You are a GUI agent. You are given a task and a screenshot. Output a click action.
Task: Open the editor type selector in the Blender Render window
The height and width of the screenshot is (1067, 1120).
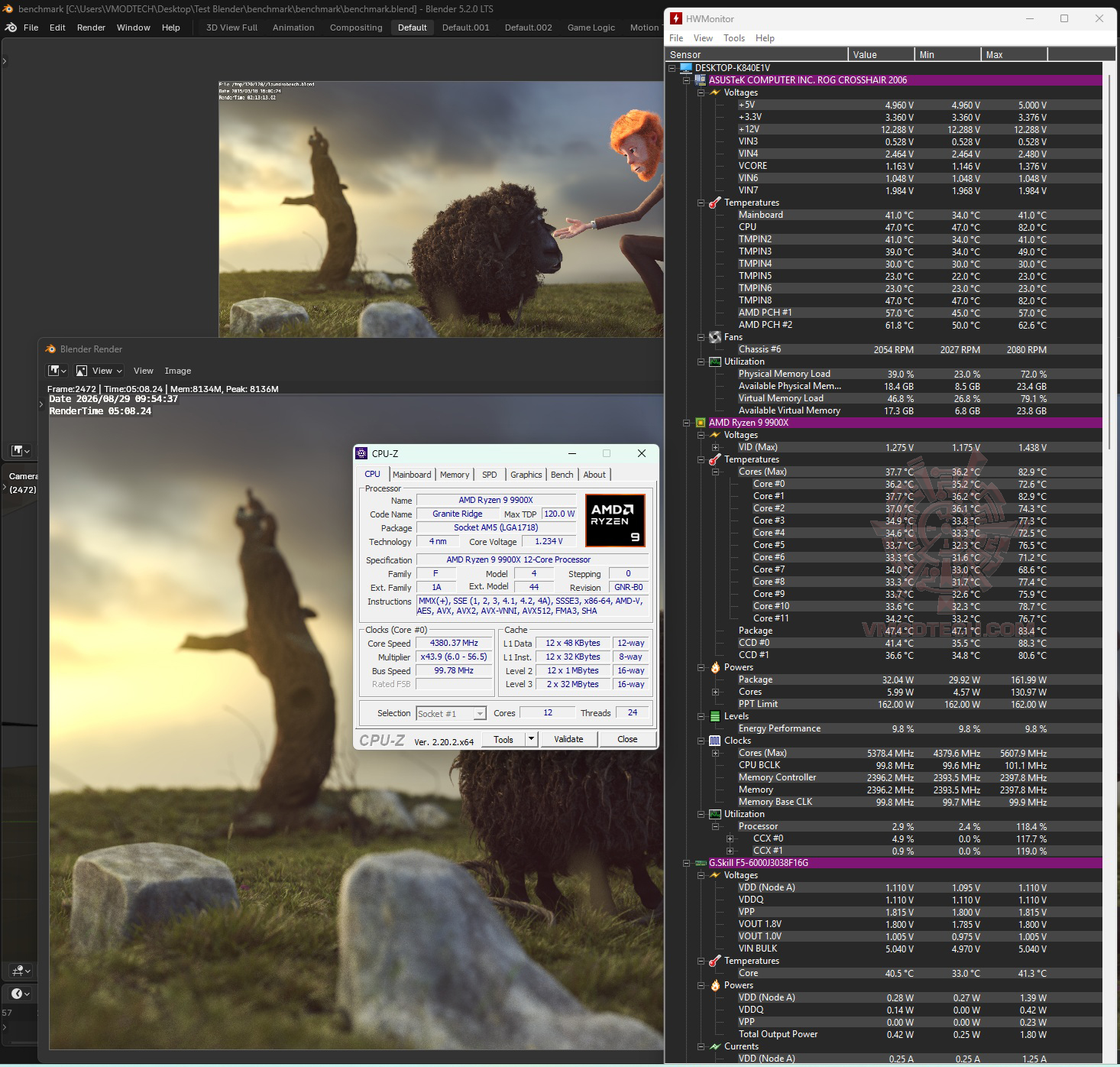pos(57,371)
